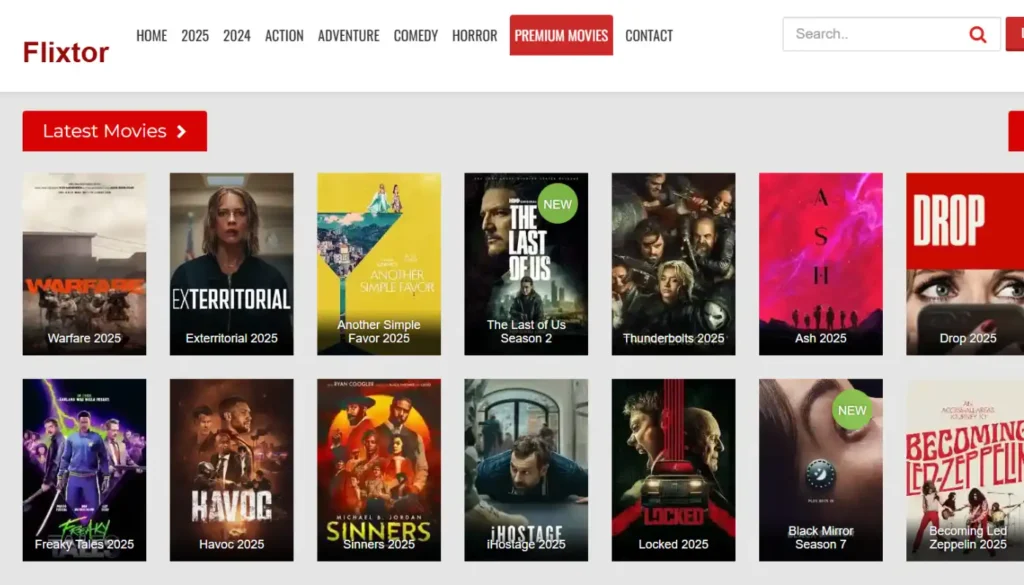Go to the ACTION category
The image size is (1024, 585).
point(284,35)
